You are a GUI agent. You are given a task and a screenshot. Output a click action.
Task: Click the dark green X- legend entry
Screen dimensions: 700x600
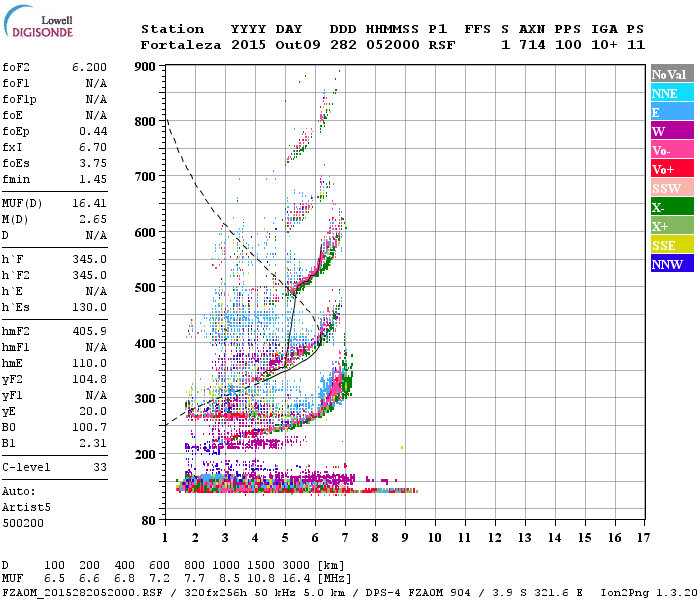670,207
